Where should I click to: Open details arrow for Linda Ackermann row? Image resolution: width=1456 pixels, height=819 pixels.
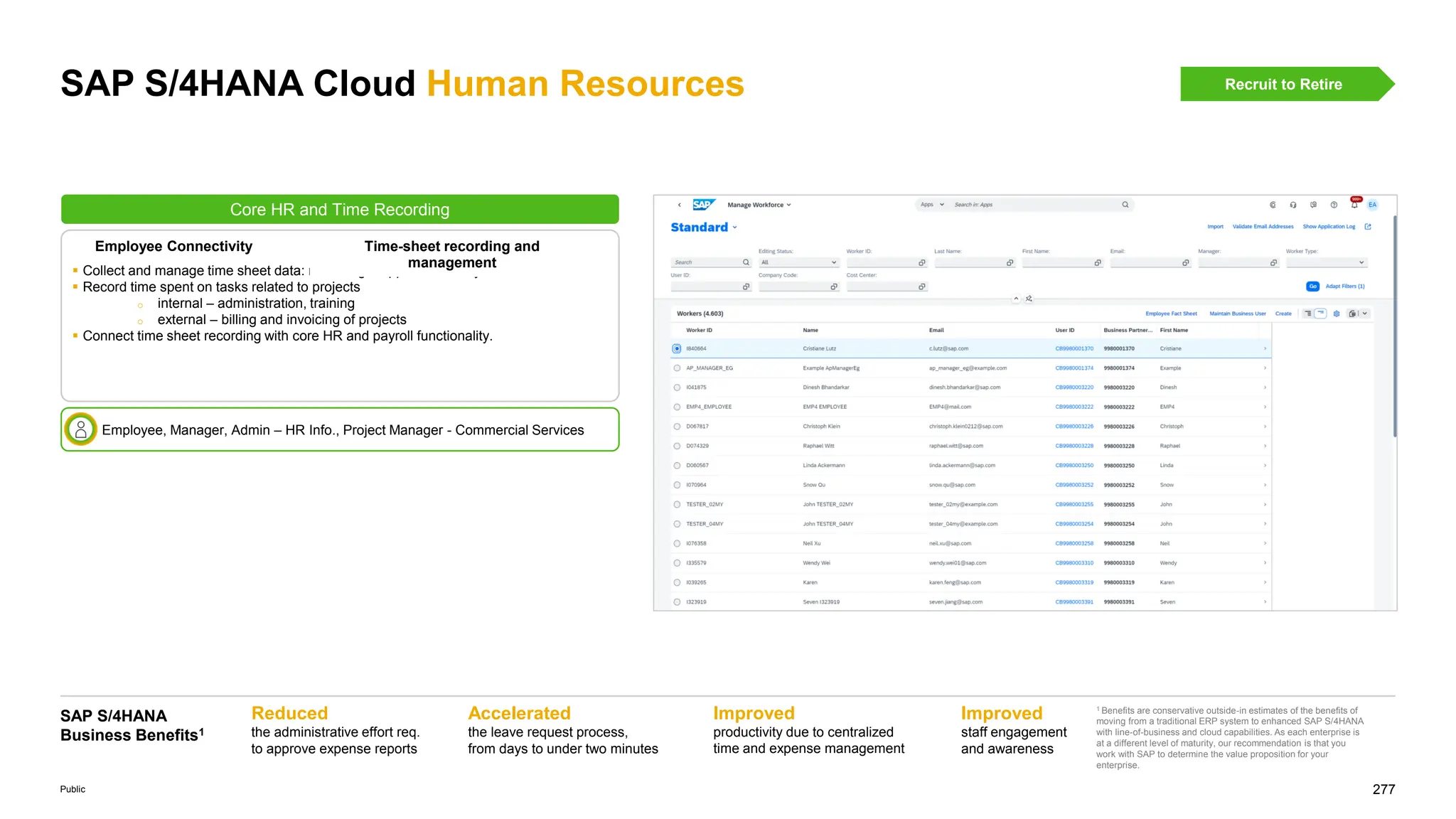tap(1265, 466)
